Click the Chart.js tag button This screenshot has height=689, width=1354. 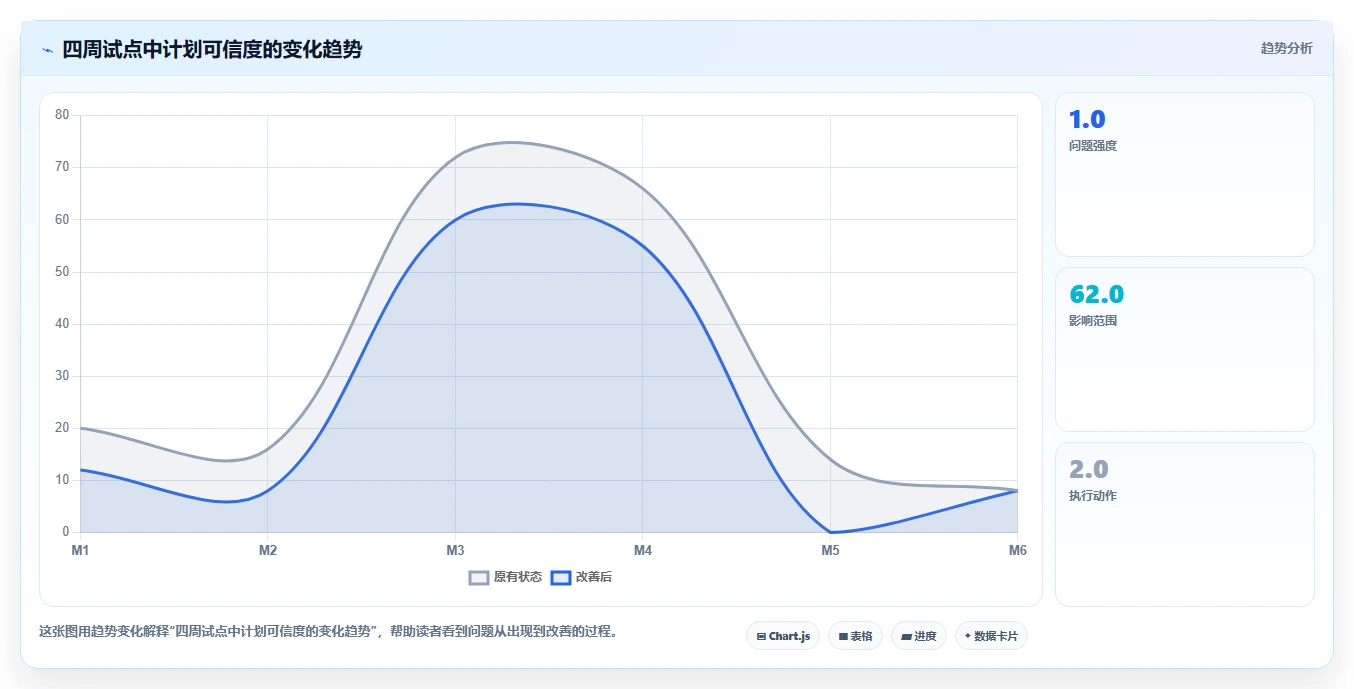point(783,636)
